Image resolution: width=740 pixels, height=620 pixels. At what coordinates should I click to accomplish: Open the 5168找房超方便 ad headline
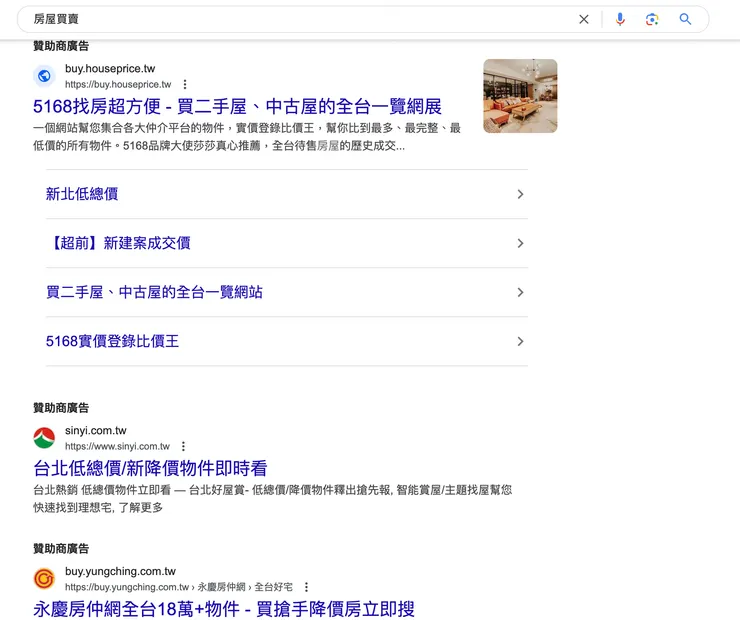(x=237, y=107)
